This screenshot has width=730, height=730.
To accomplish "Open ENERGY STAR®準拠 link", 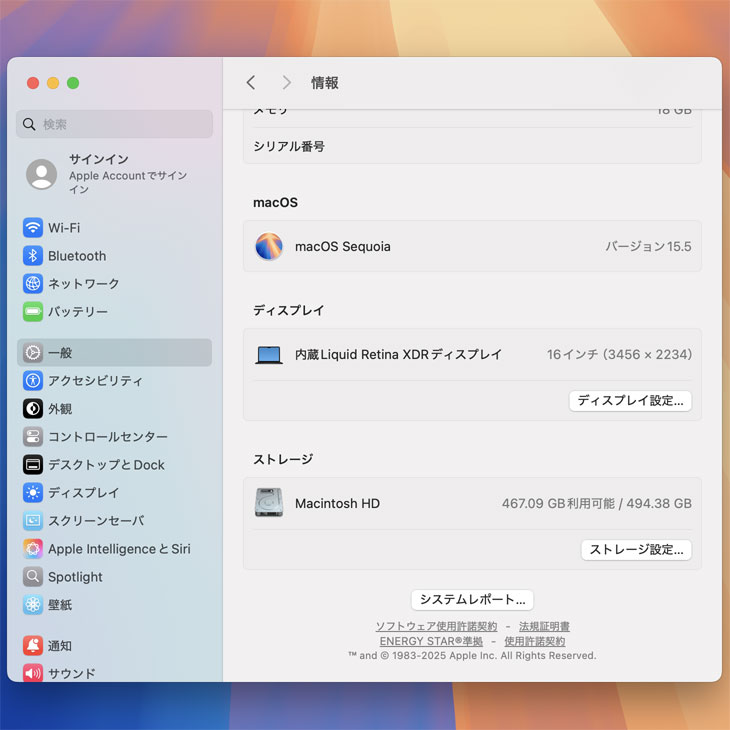I will [x=431, y=642].
